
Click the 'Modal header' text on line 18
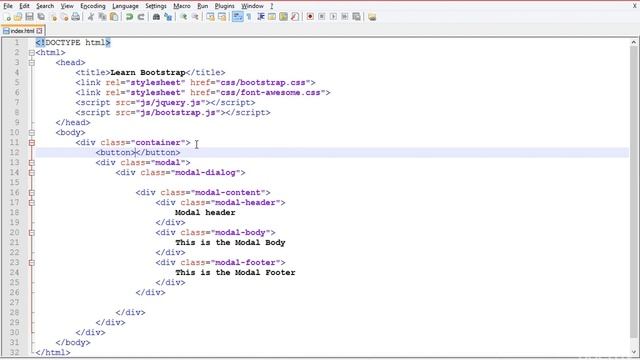pos(205,213)
